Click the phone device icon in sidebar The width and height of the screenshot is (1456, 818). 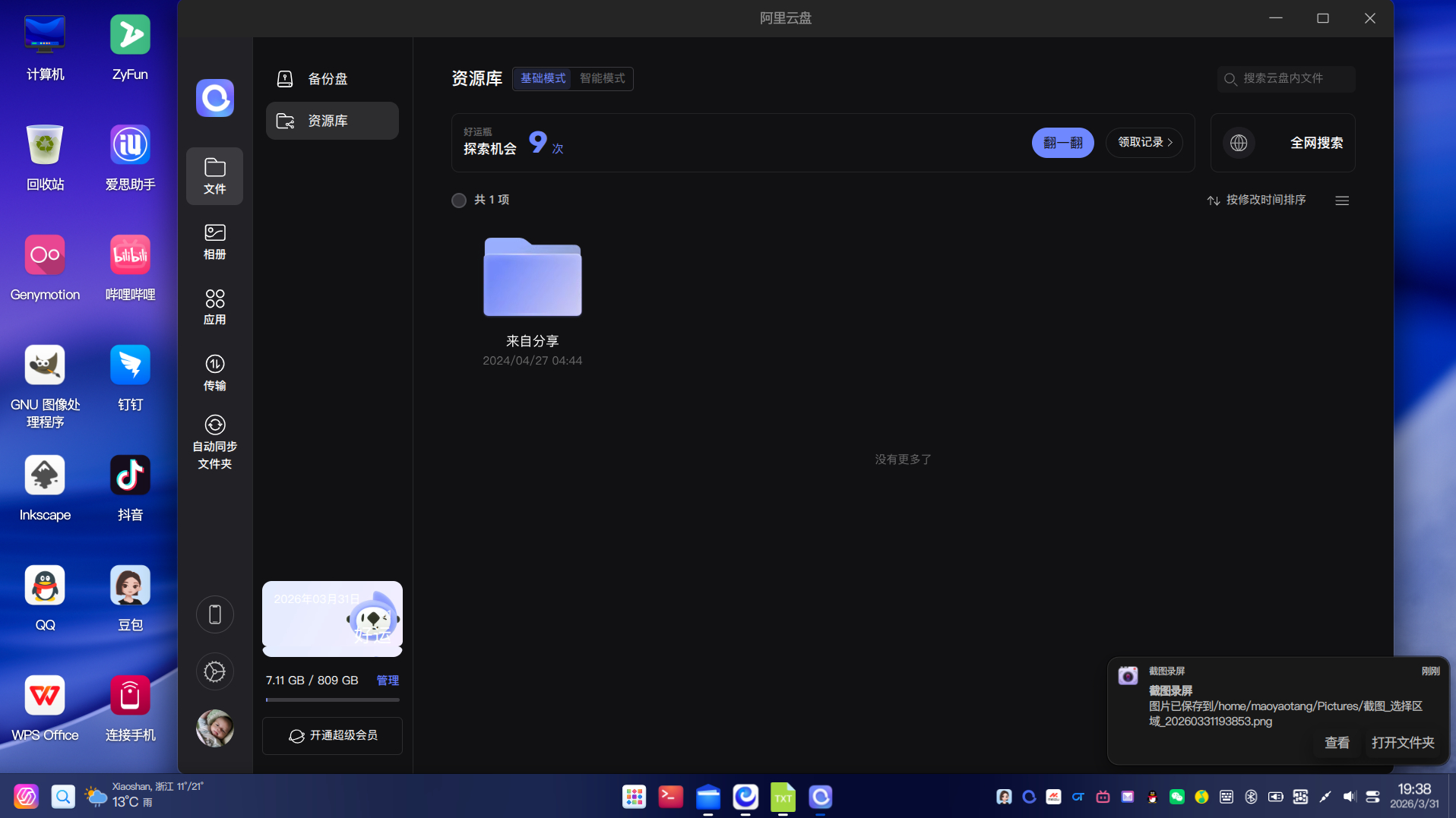(x=215, y=614)
